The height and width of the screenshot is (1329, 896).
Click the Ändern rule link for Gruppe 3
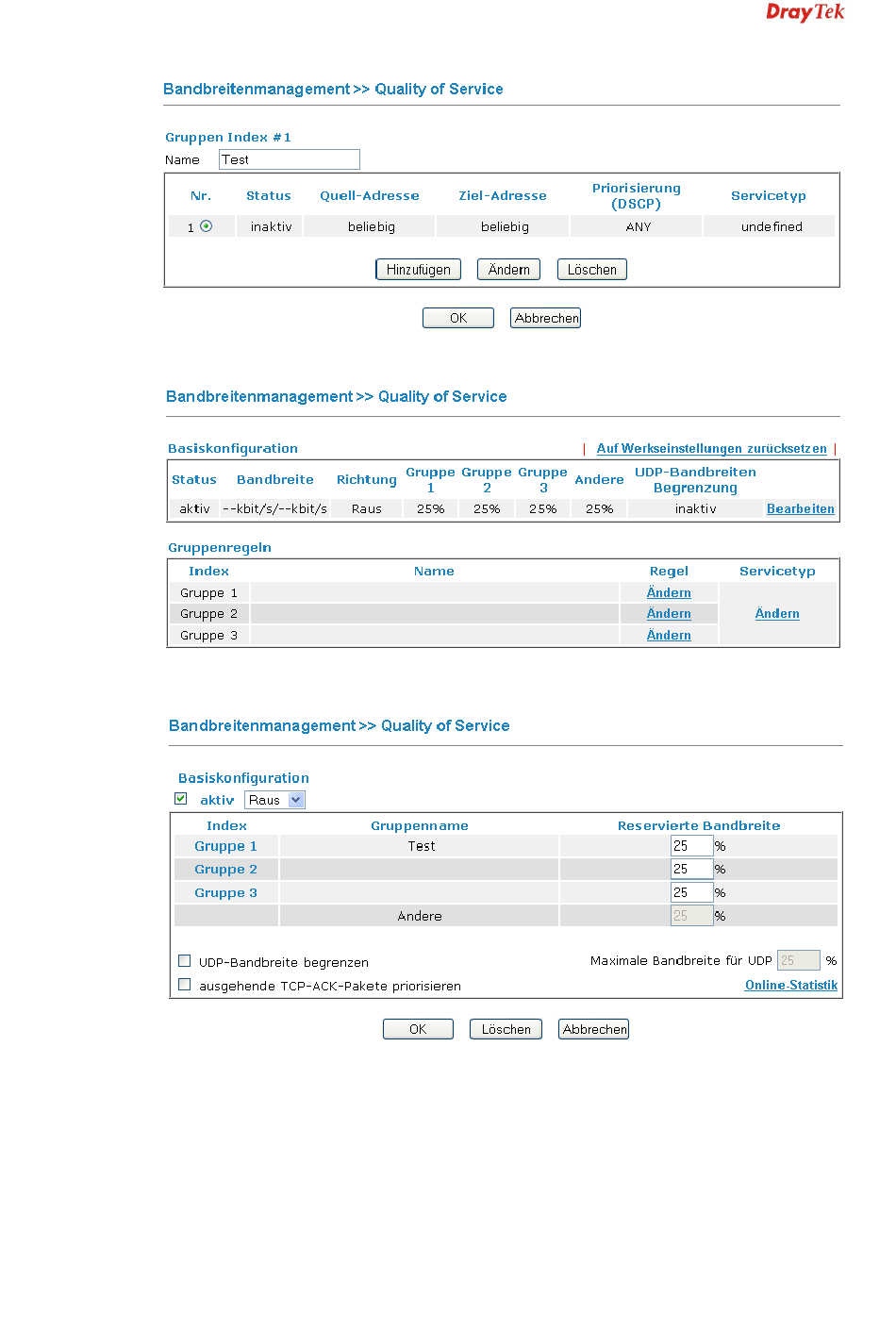(x=669, y=635)
